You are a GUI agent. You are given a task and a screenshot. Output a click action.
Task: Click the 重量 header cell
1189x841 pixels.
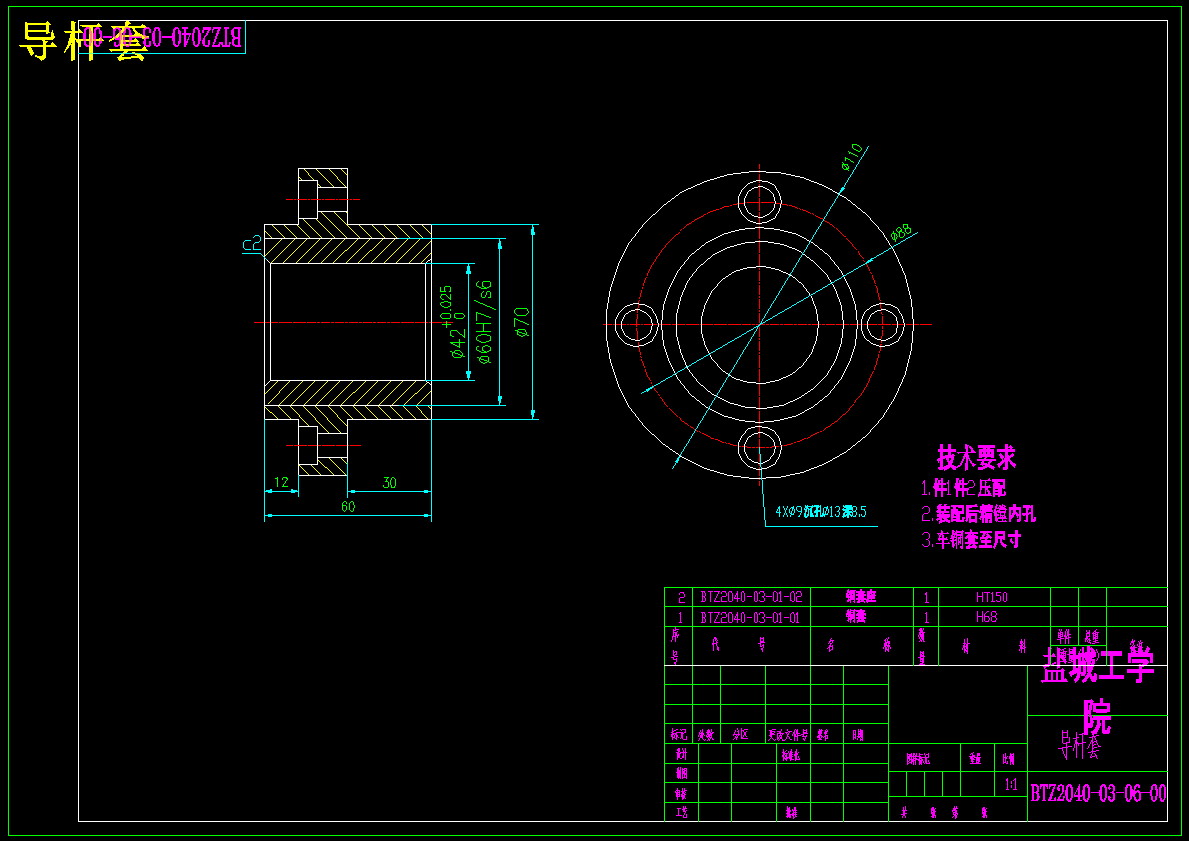[x=975, y=758]
